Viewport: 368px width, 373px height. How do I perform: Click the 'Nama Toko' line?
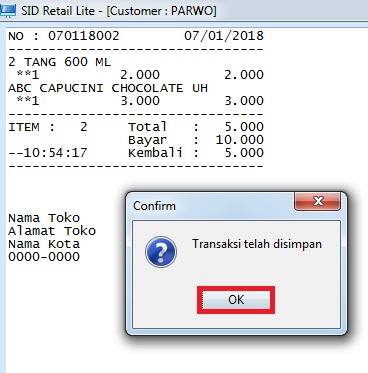click(x=44, y=218)
